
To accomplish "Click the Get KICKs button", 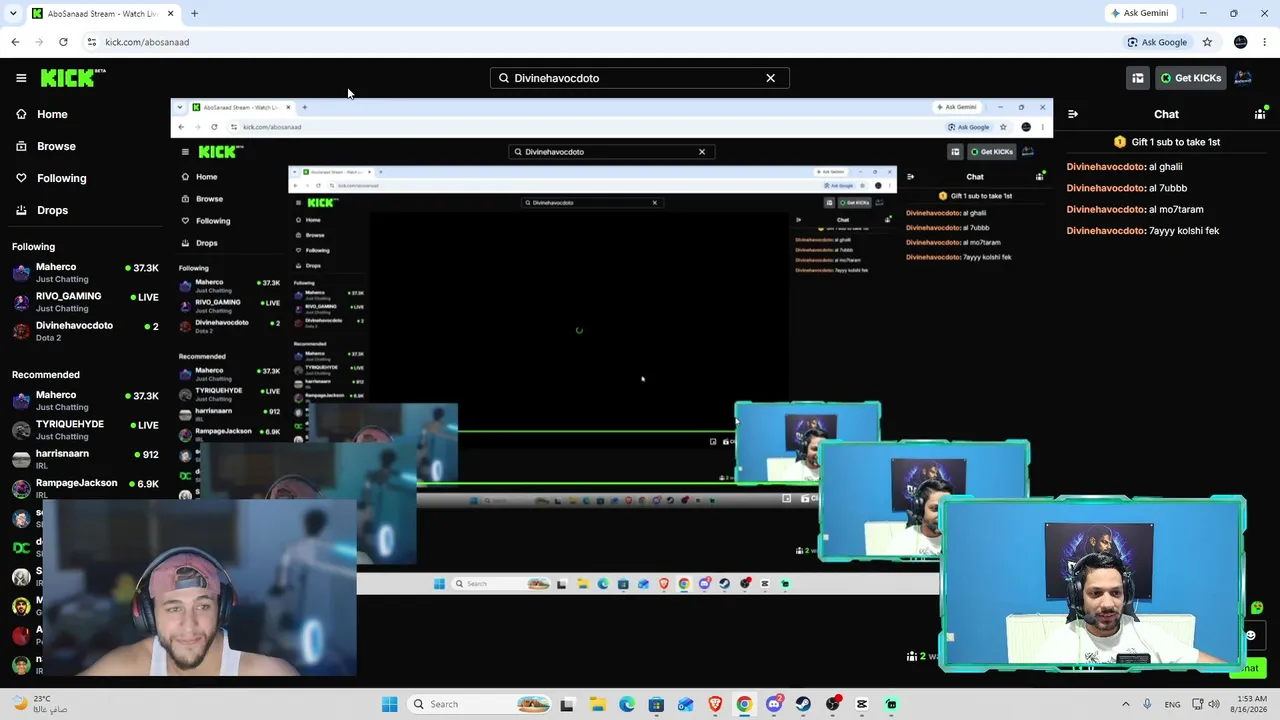I will click(x=1191, y=78).
